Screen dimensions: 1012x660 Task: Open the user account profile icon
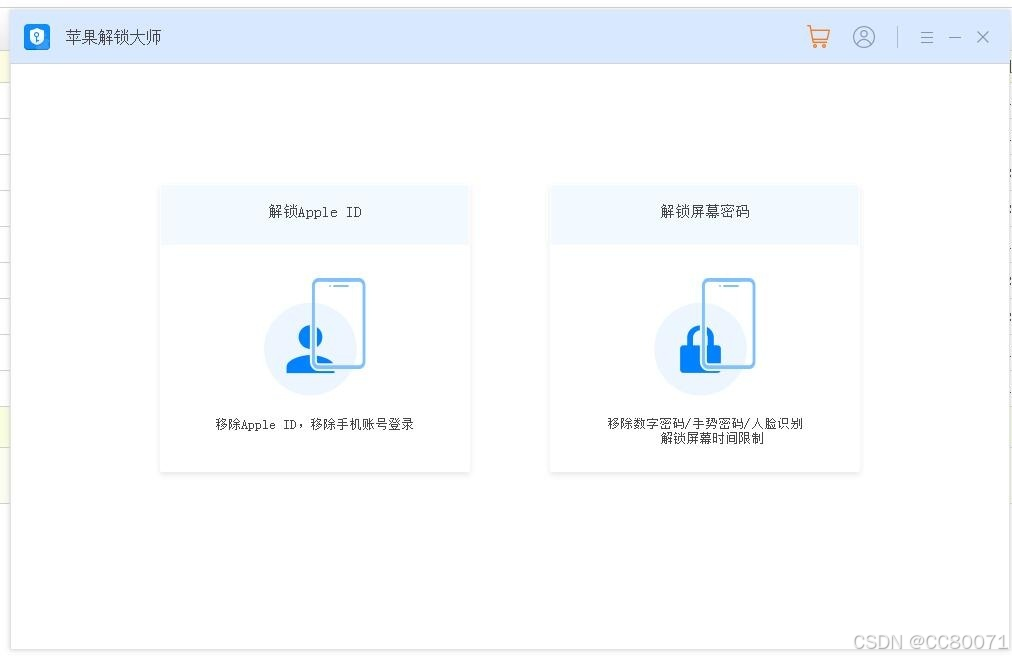click(864, 37)
